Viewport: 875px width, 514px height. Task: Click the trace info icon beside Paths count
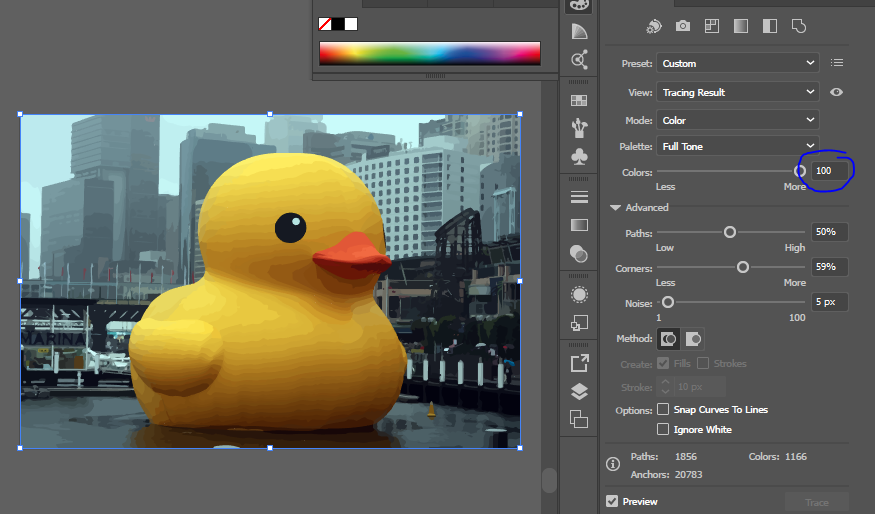pos(613,464)
